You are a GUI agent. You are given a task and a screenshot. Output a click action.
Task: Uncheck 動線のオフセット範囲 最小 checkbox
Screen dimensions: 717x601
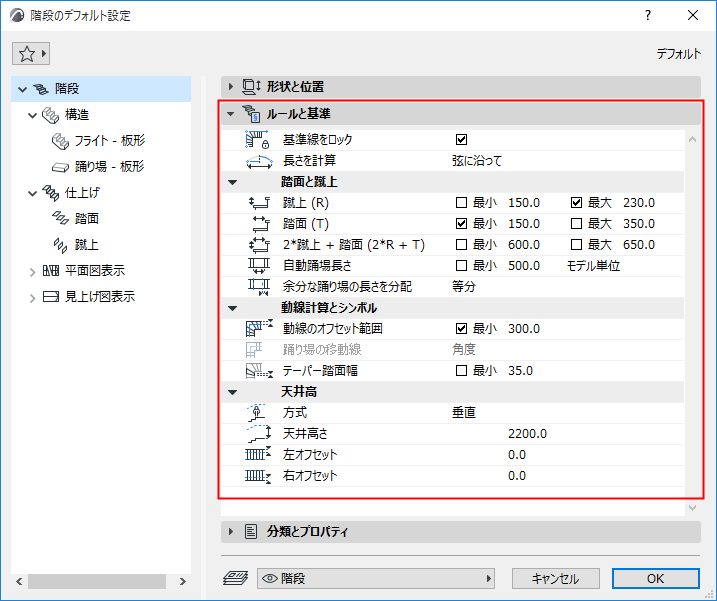(461, 328)
